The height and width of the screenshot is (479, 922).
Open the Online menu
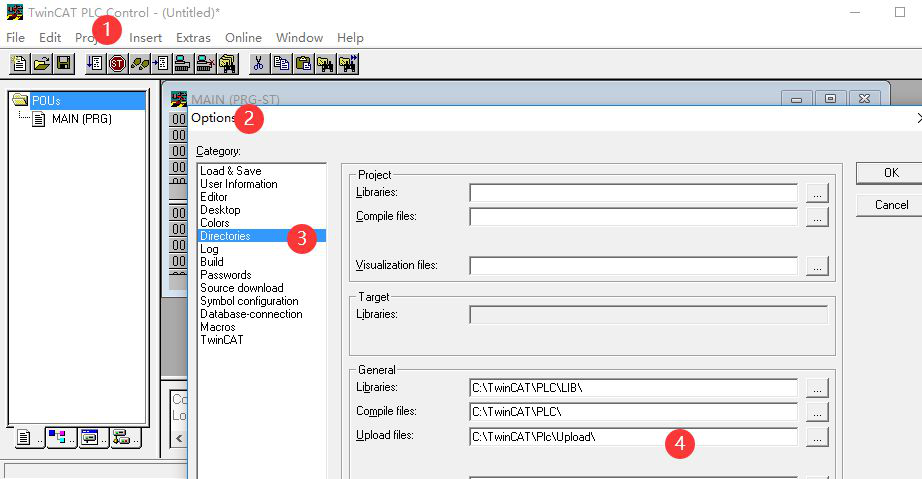[x=243, y=38]
